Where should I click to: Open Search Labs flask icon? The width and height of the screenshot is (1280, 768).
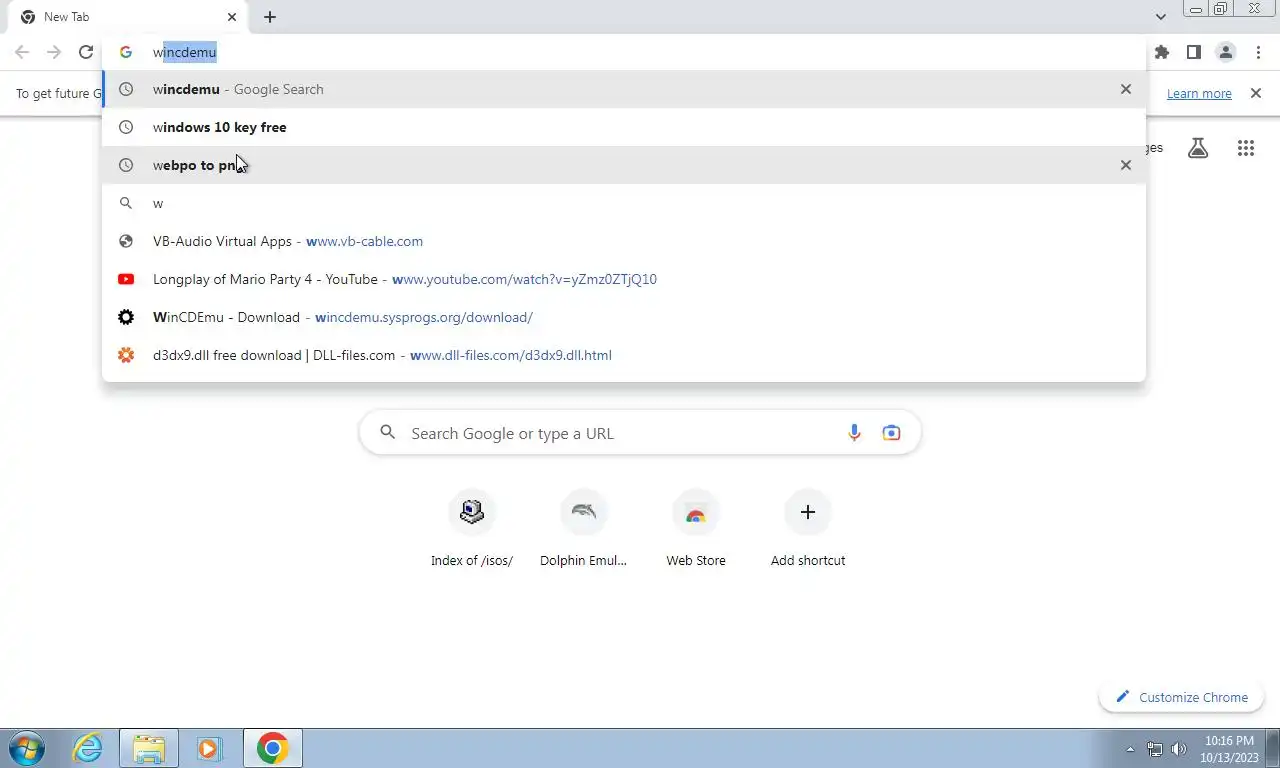pos(1198,148)
